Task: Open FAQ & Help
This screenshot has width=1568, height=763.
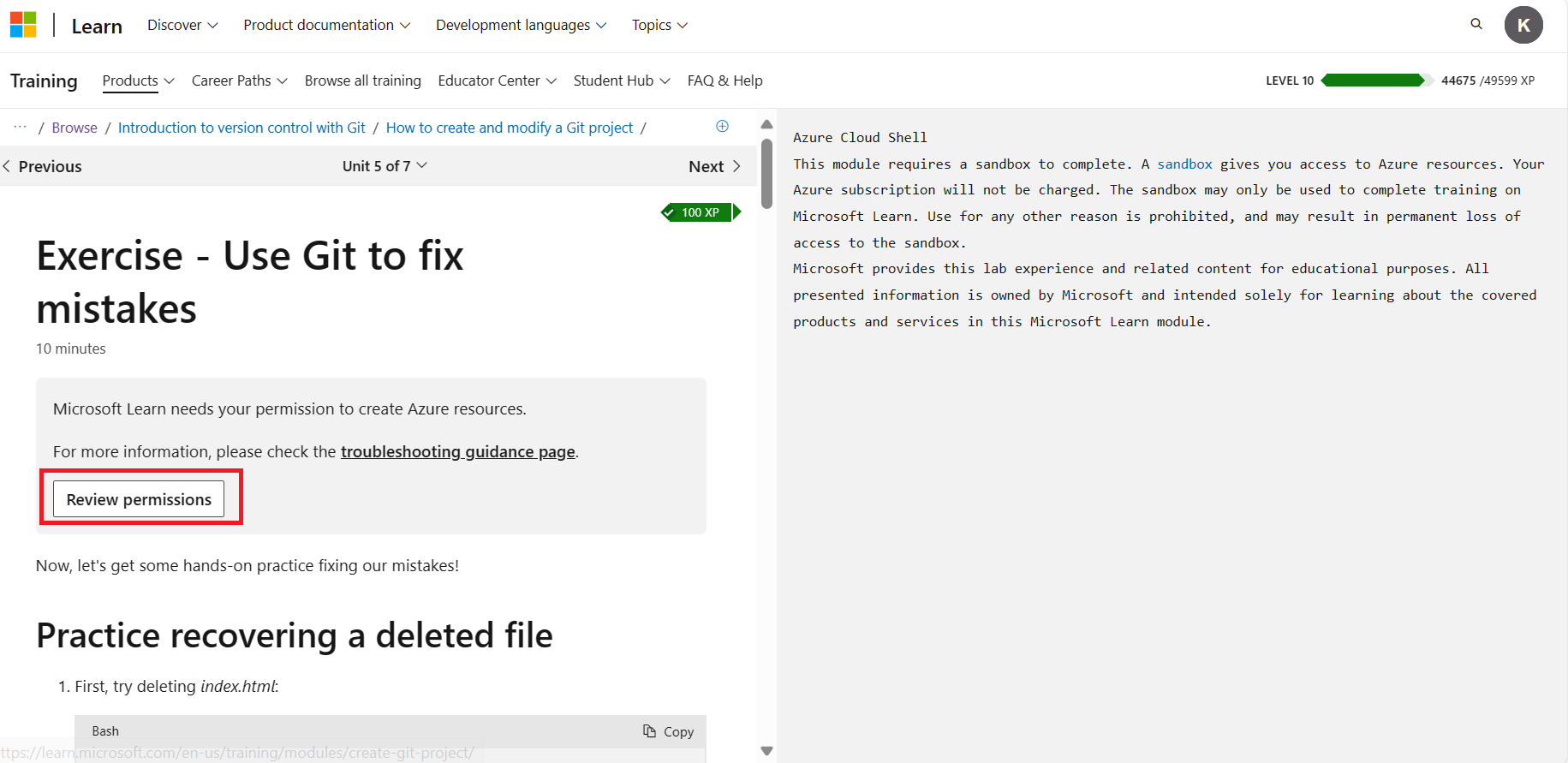Action: 724,80
